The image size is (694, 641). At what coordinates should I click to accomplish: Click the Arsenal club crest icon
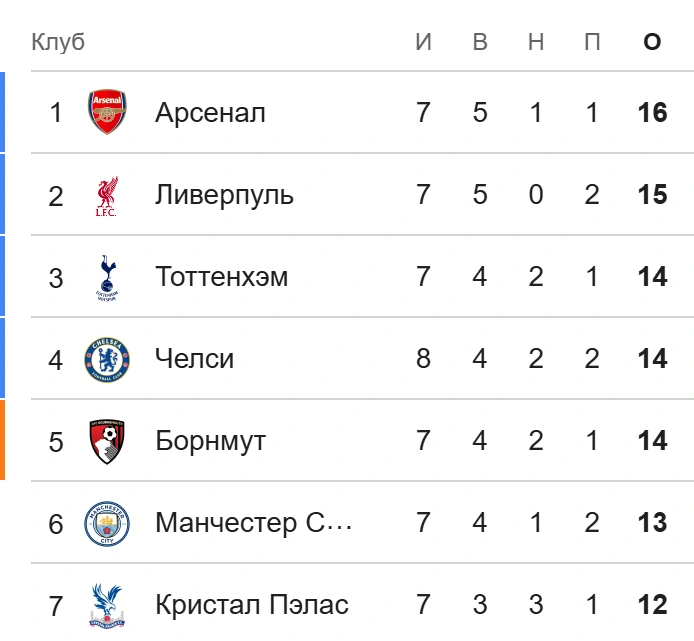[107, 112]
